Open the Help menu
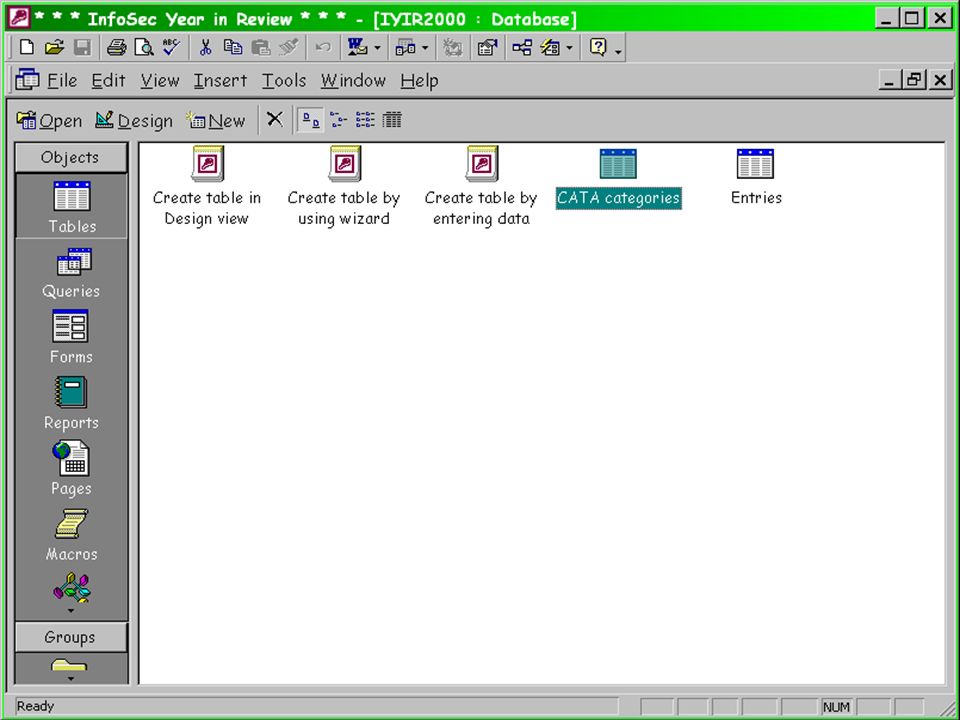The image size is (960, 720). [419, 81]
